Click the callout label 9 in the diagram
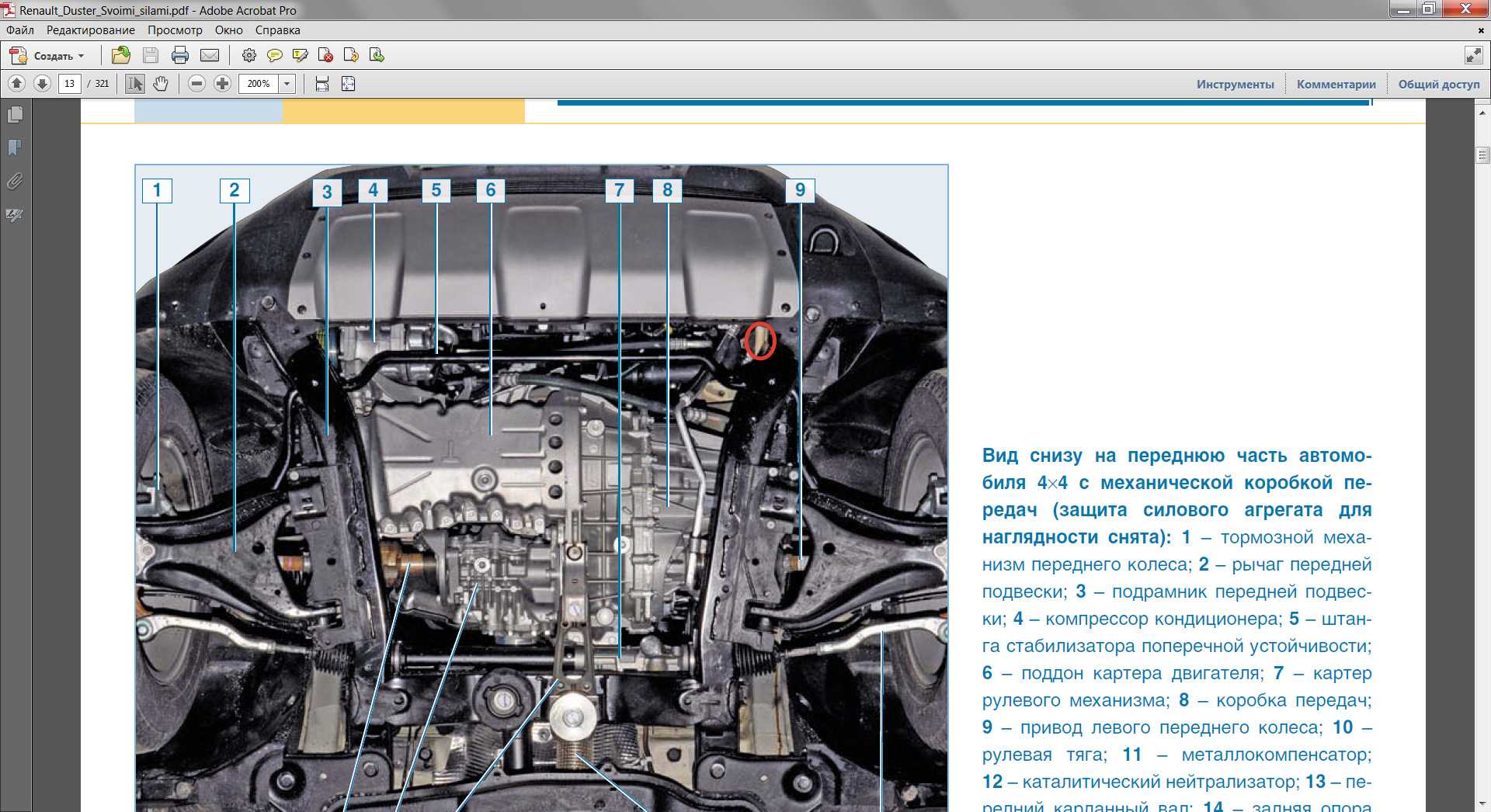 [800, 190]
